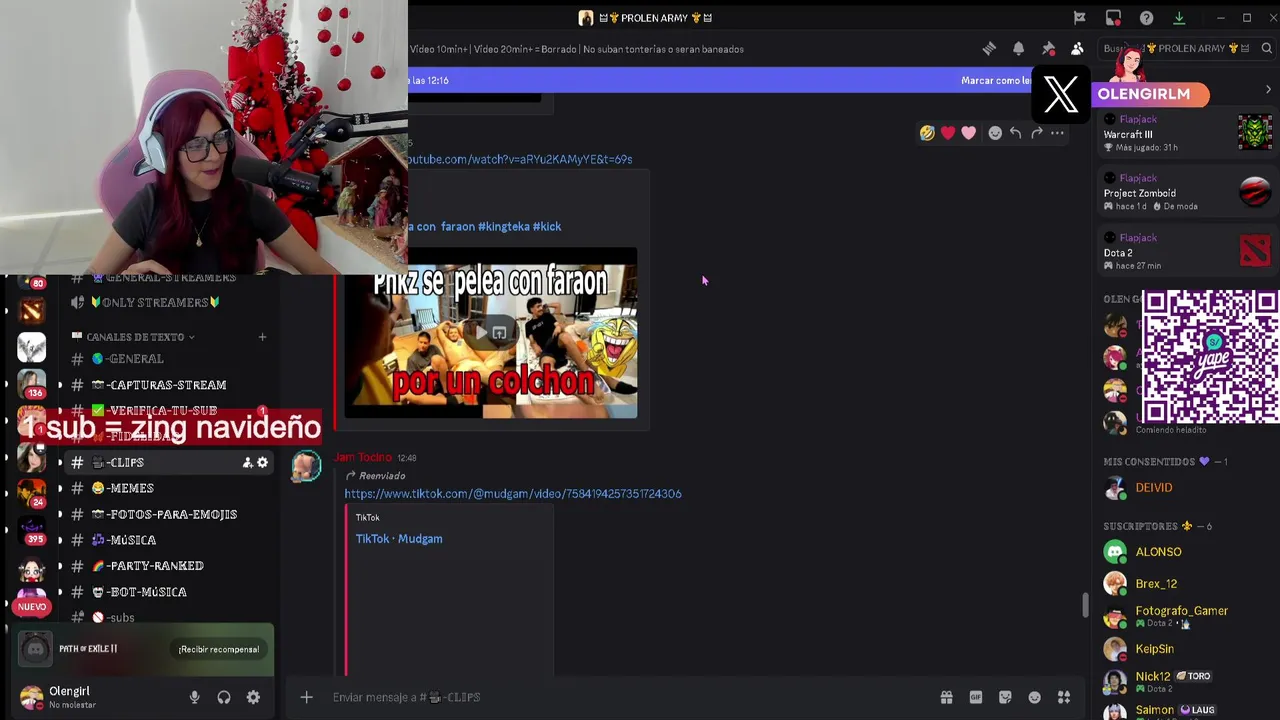Open Flapjack Project Zomboid activity card

click(1186, 192)
